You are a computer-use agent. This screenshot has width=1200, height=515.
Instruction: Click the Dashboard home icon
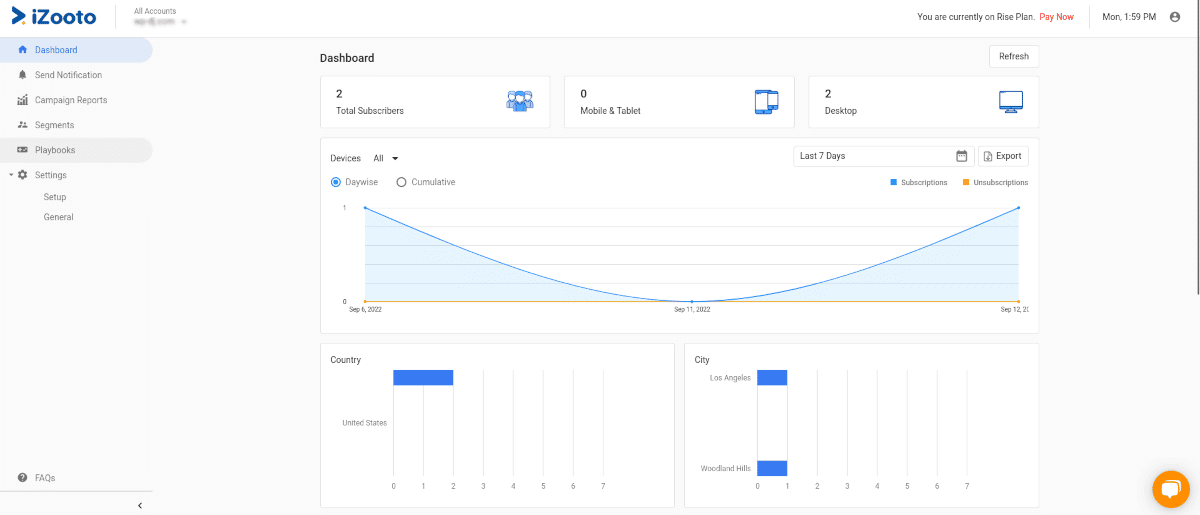coord(23,50)
